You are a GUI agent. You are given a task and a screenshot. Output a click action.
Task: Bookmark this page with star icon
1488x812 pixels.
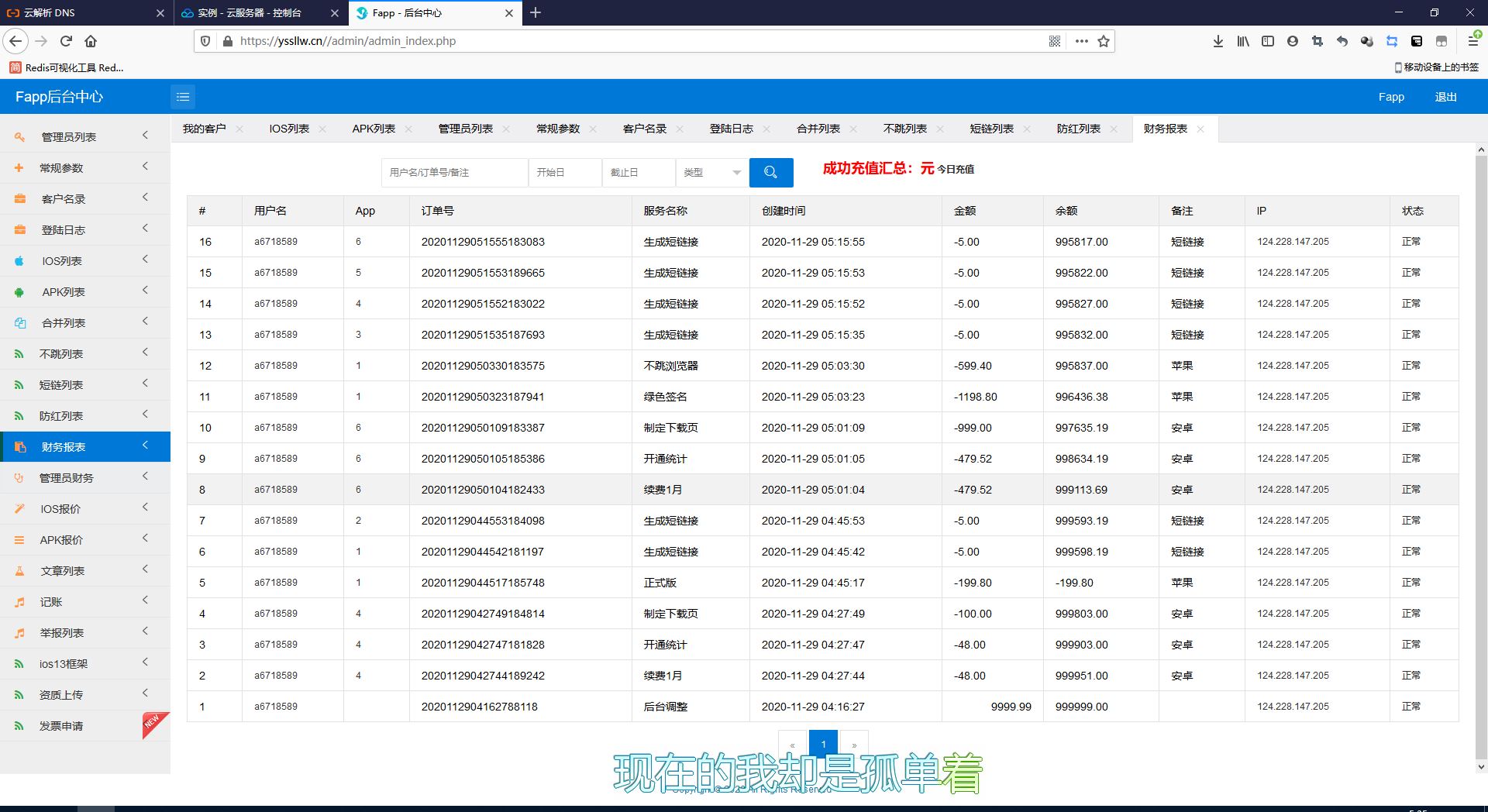click(x=1104, y=41)
